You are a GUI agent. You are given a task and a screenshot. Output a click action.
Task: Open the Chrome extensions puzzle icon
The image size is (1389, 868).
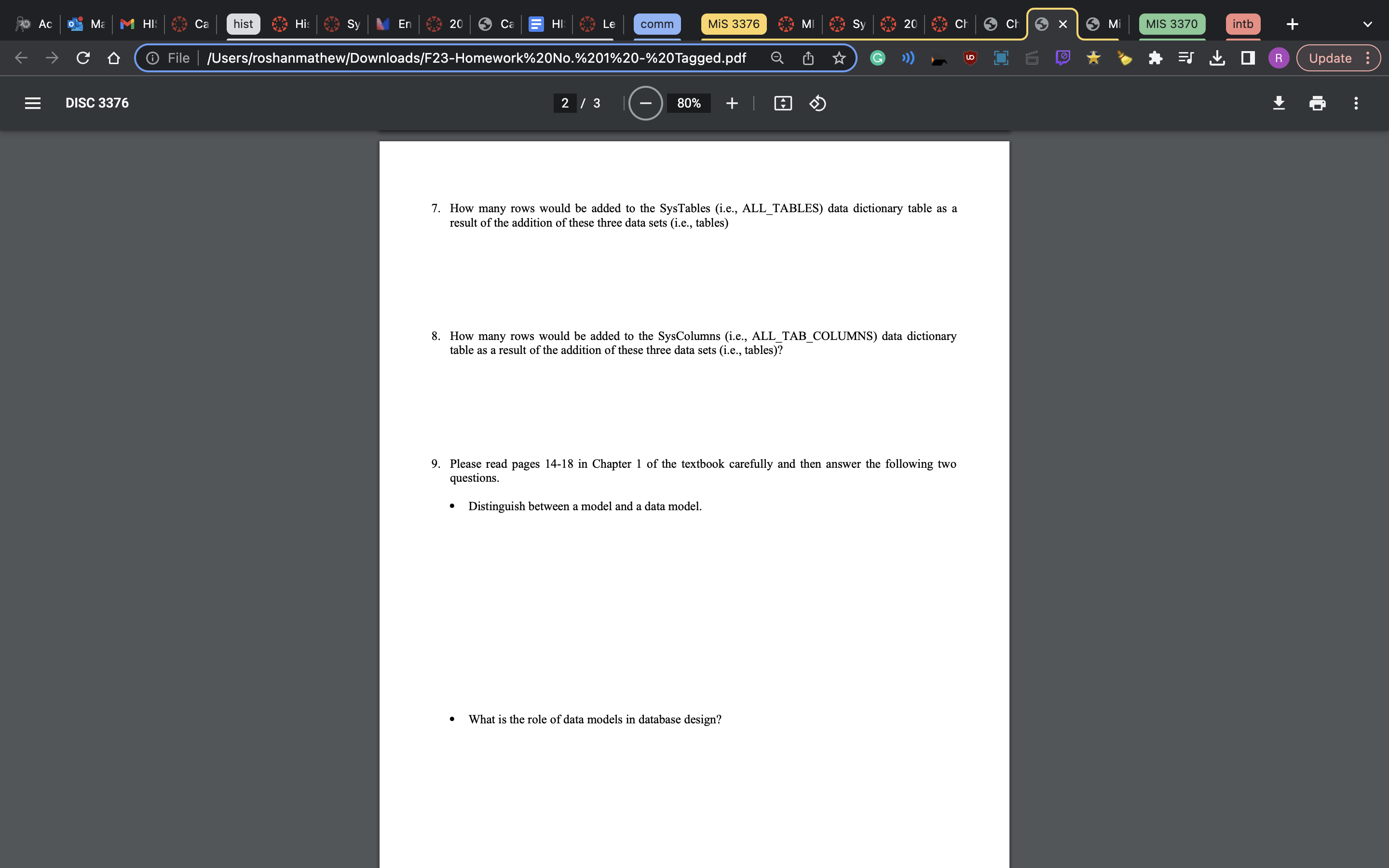pyautogui.click(x=1155, y=58)
